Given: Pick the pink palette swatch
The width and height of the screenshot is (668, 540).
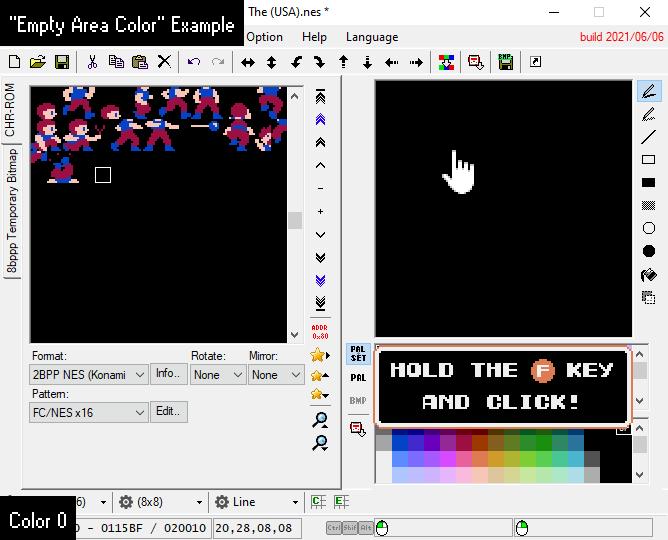Looking at the screenshot, I should pos(464,459).
